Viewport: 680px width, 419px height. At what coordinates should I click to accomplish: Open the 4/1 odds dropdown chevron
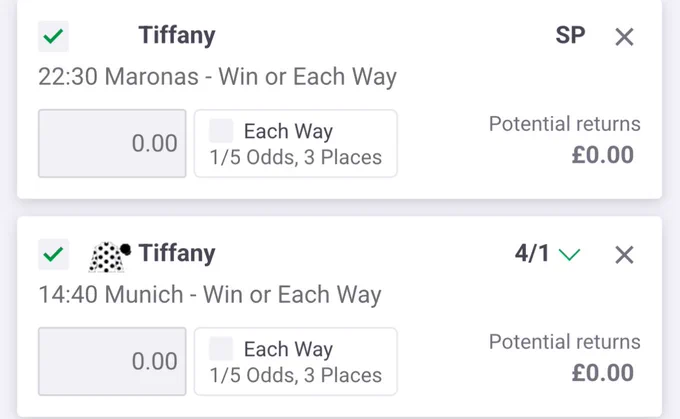569,254
